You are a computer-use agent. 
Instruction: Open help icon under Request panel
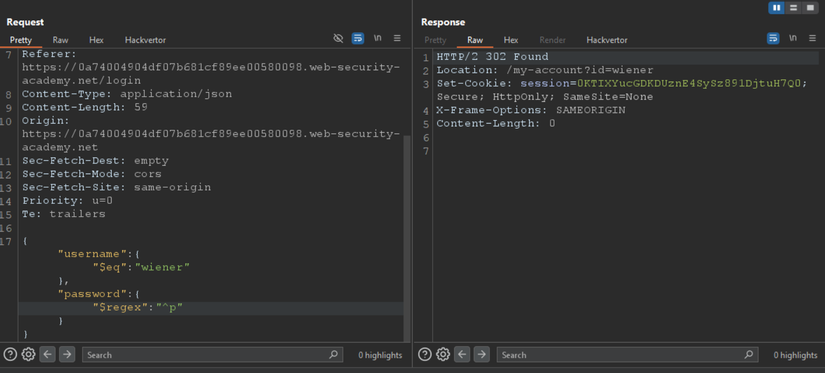(10, 355)
